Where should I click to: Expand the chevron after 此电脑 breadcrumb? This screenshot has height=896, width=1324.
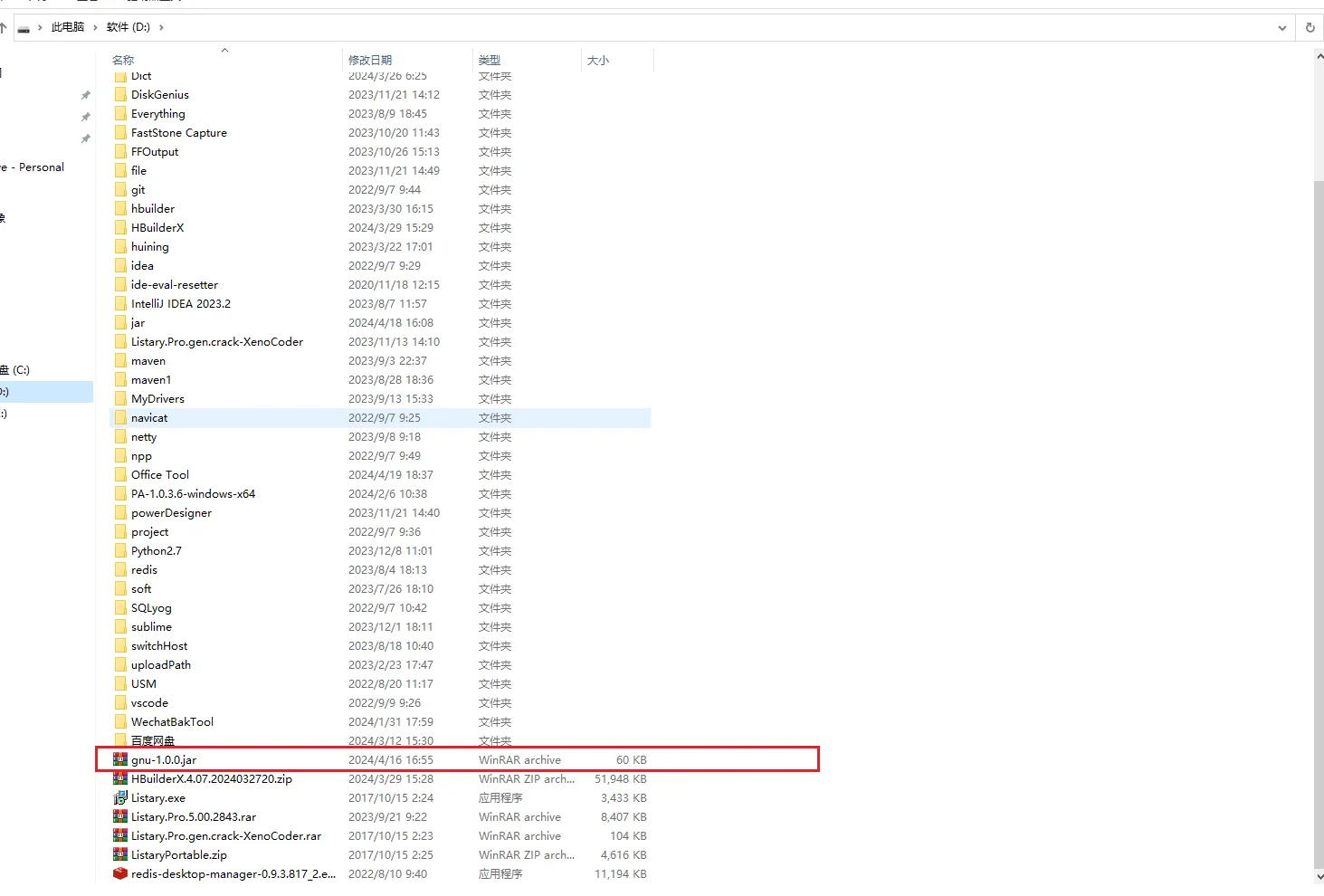tap(95, 27)
